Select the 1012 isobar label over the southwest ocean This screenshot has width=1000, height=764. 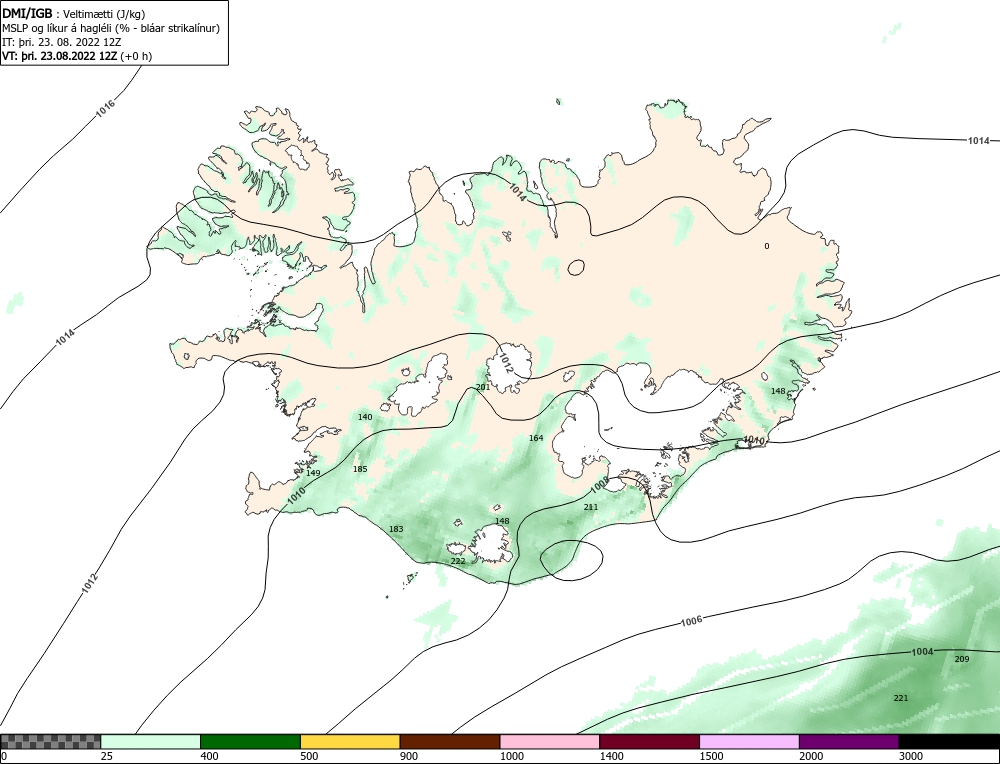[90, 584]
